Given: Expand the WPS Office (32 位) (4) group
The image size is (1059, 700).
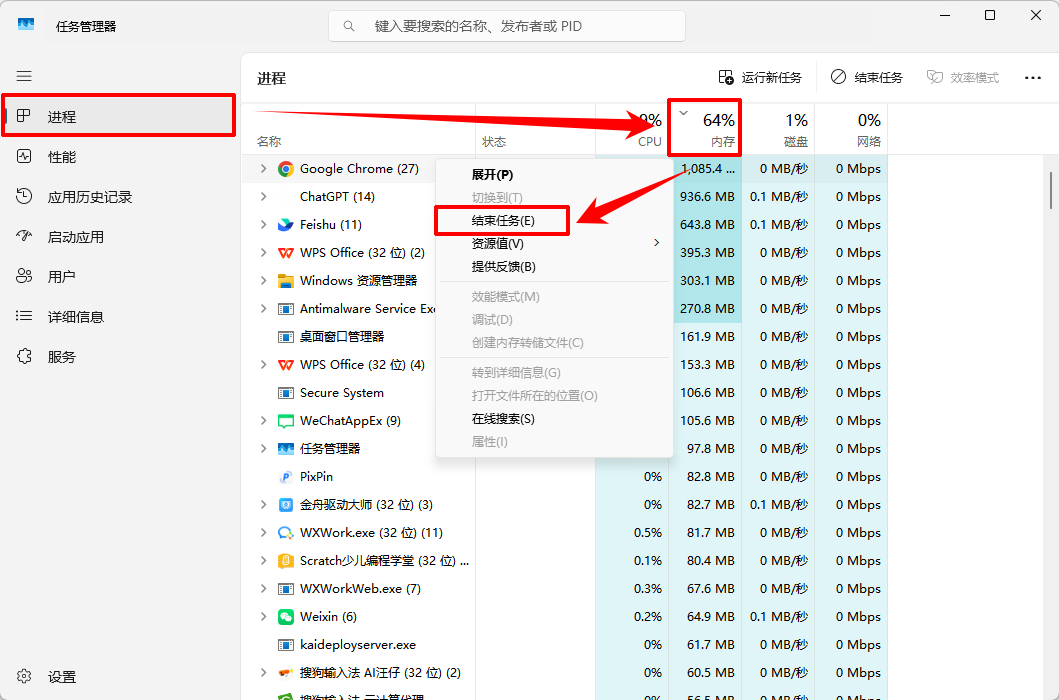Looking at the screenshot, I should coord(263,364).
